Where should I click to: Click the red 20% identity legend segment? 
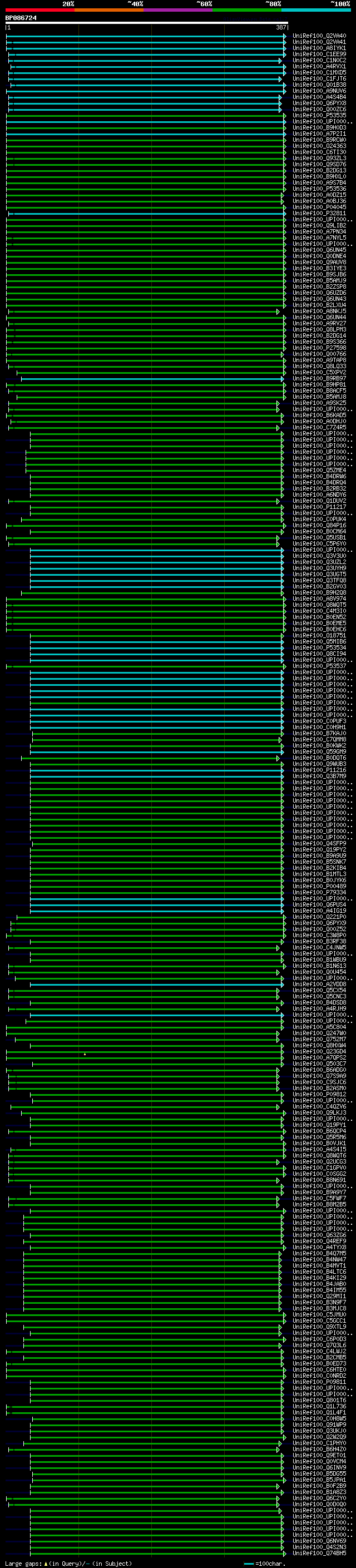point(40,10)
